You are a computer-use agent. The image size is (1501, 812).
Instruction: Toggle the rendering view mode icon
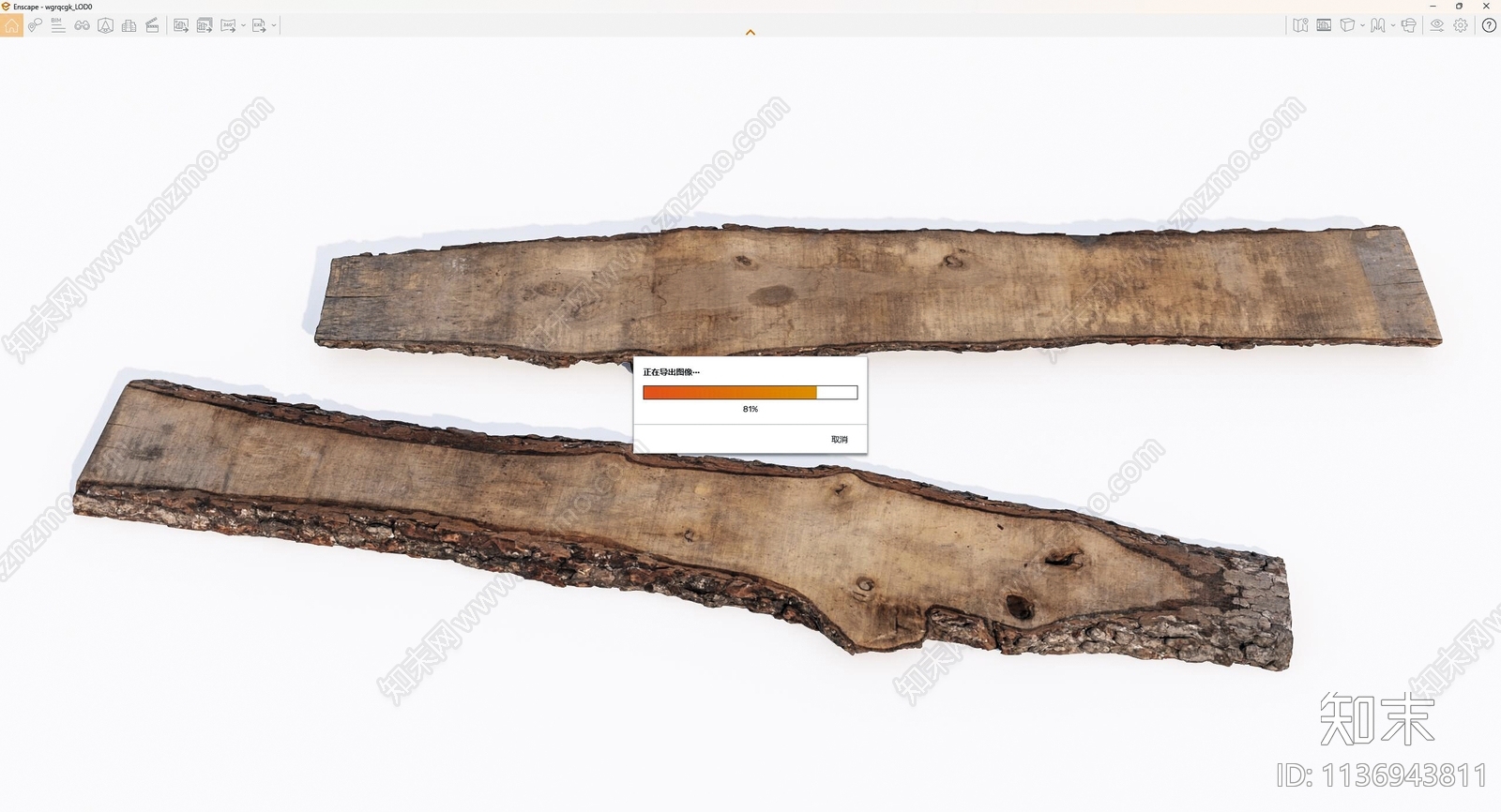coord(1324,25)
